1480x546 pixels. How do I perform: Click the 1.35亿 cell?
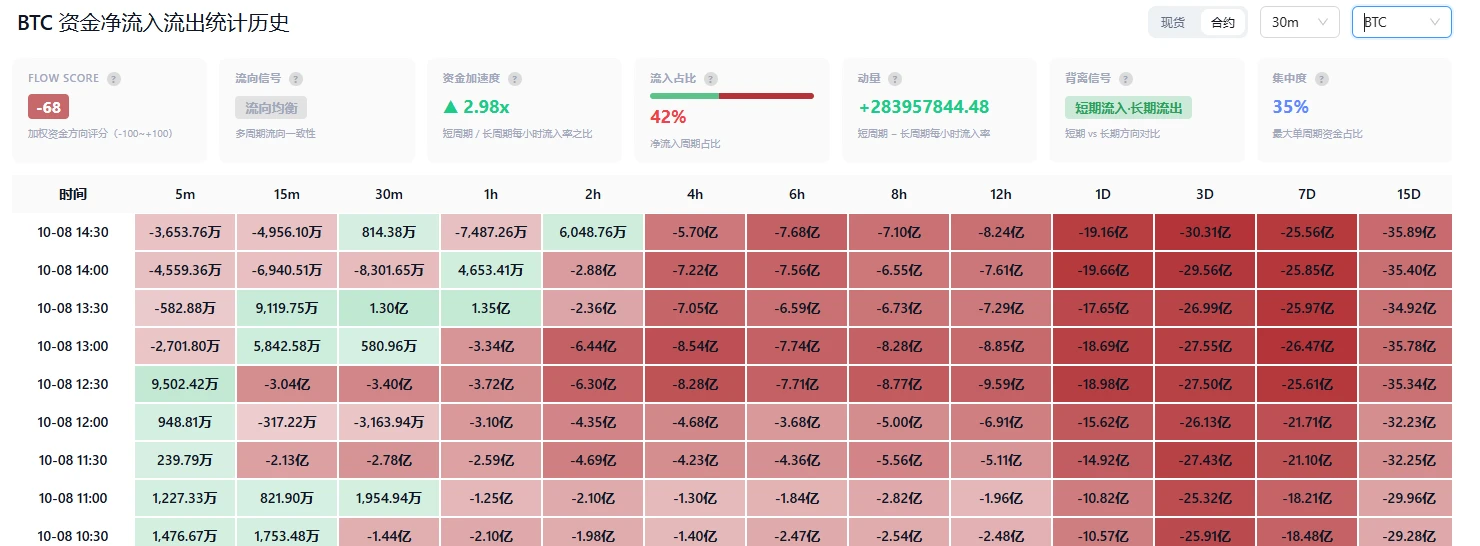pos(491,308)
